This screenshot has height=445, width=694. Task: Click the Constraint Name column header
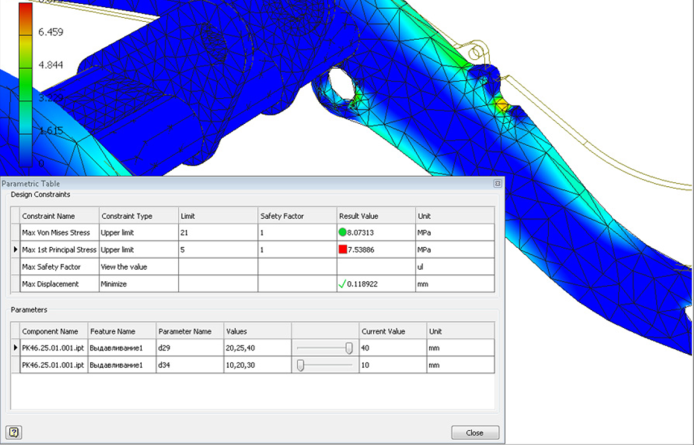(x=60, y=216)
